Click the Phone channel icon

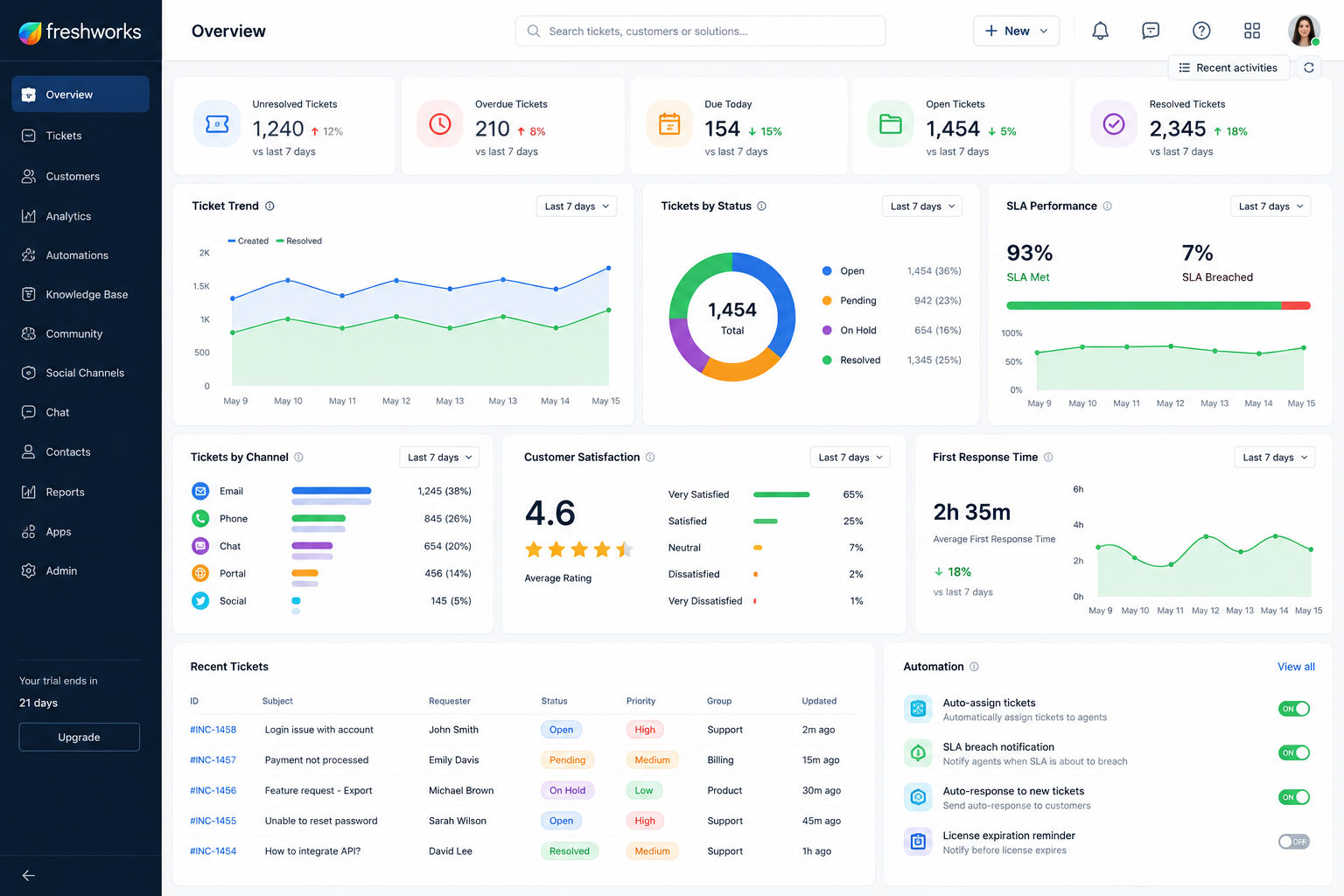click(x=200, y=519)
